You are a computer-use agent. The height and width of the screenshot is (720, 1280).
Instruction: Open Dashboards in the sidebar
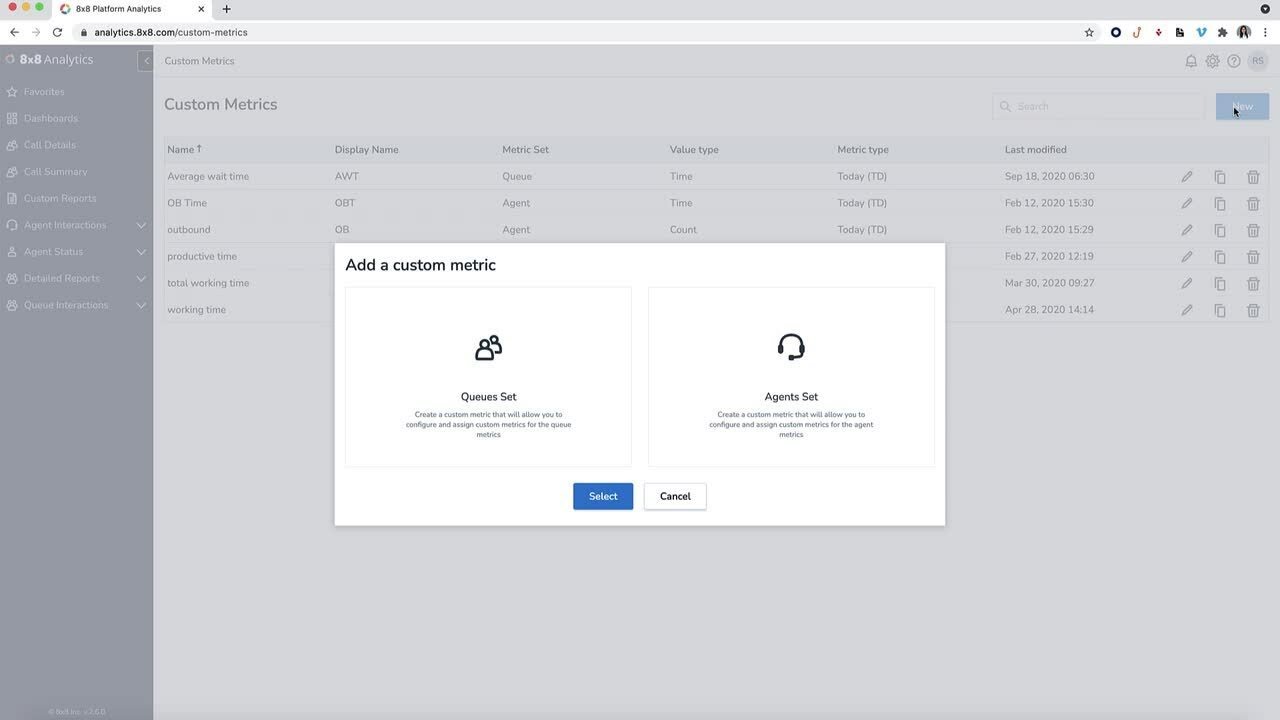50,118
